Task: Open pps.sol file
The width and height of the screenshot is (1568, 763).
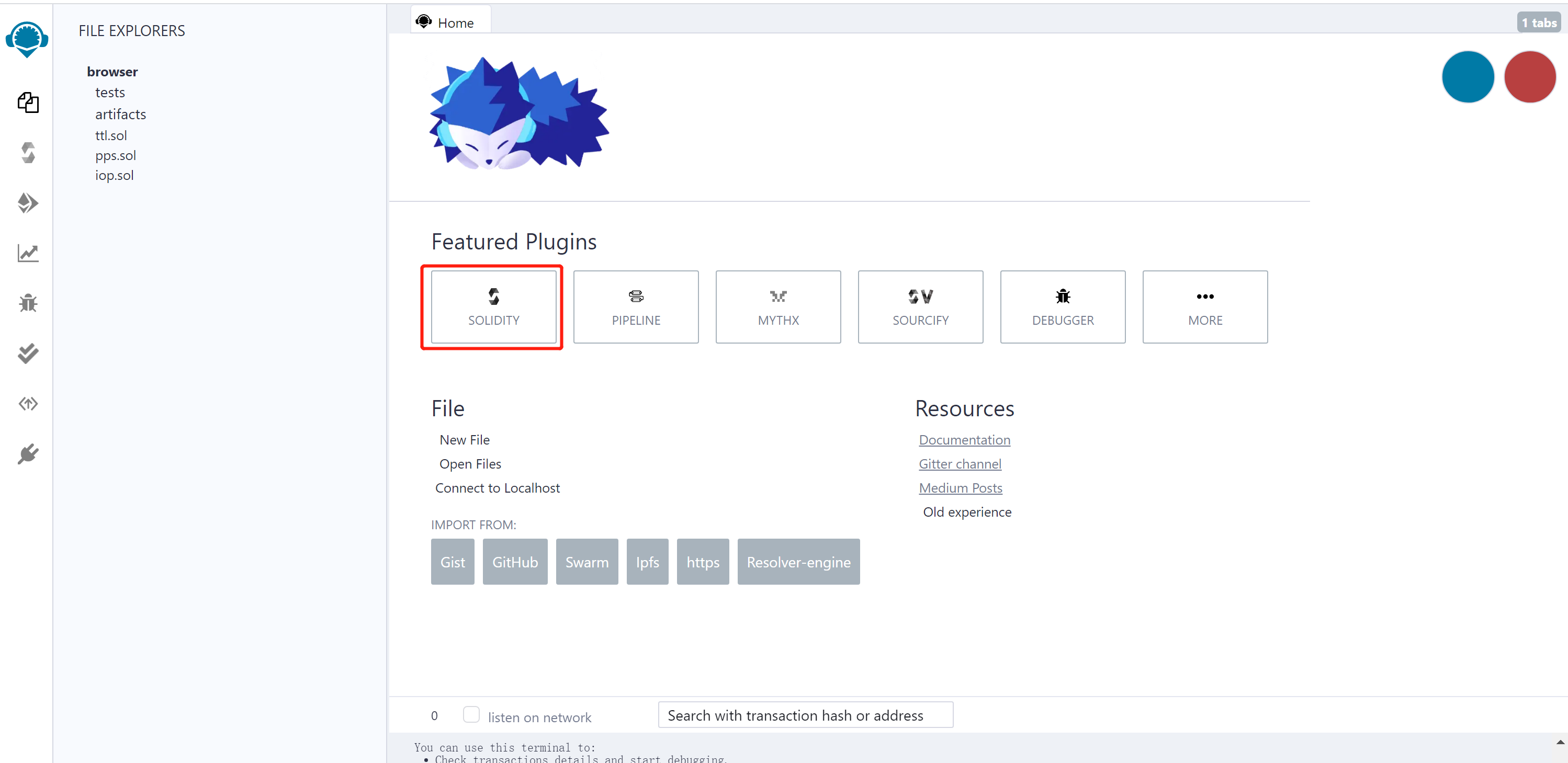Action: coord(116,156)
